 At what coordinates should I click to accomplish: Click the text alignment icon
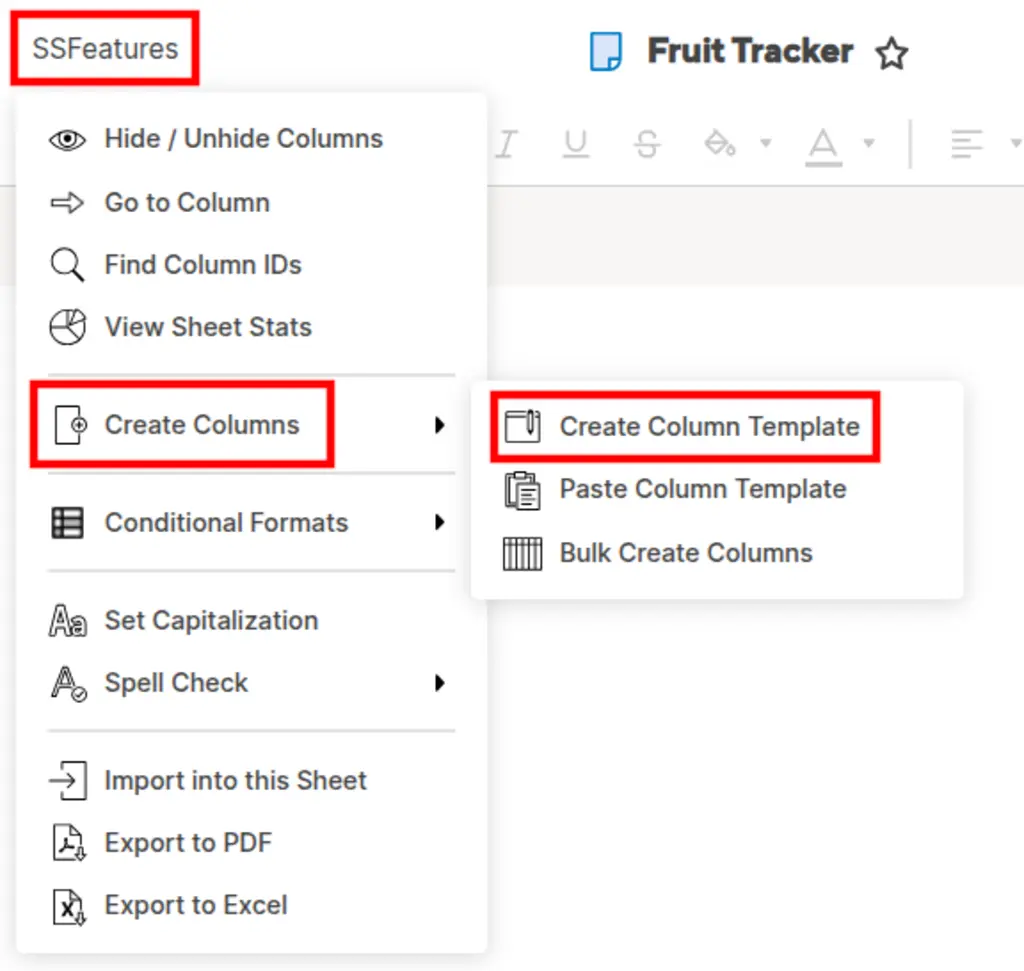click(x=966, y=144)
